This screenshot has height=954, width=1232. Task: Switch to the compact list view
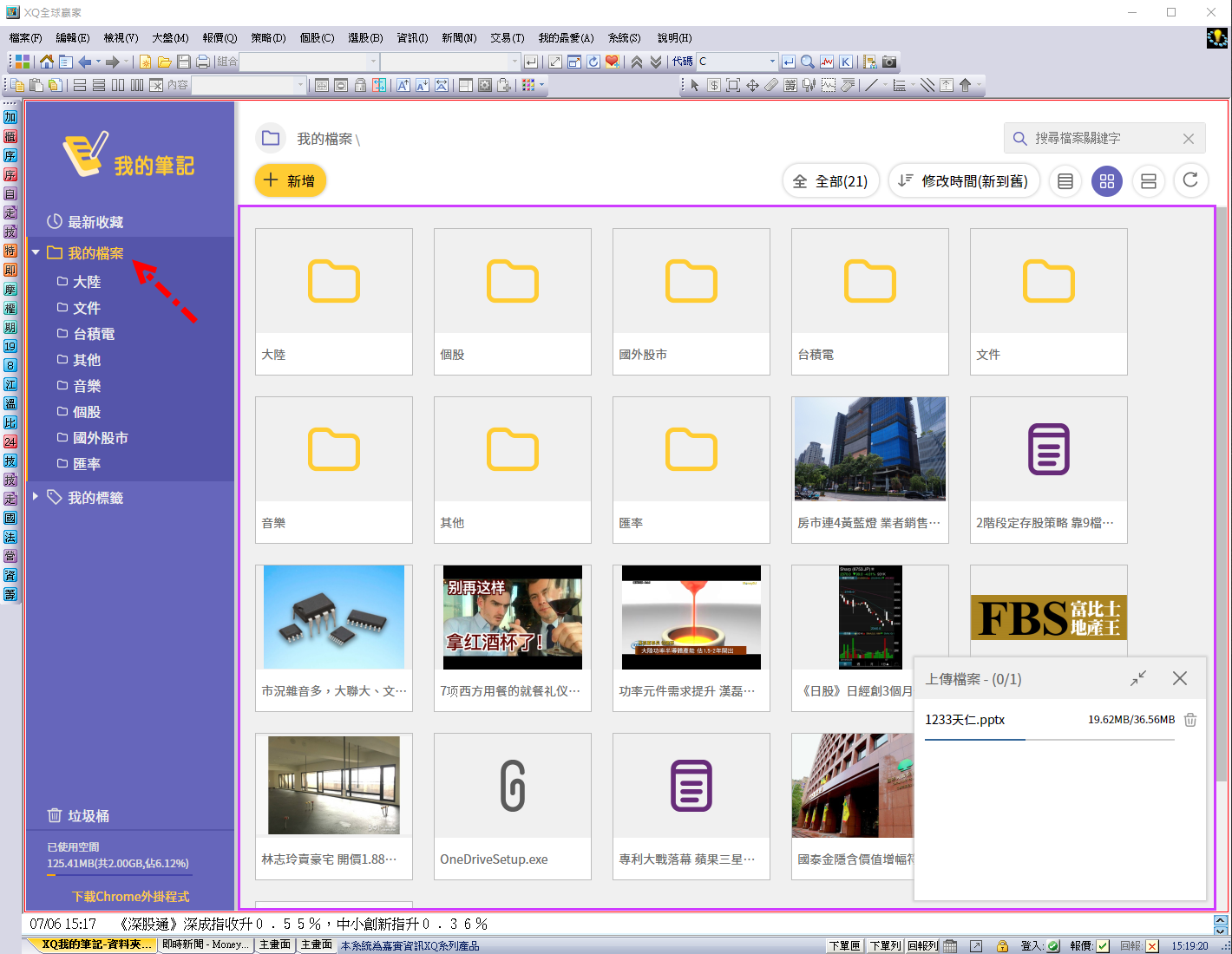[x=1065, y=181]
